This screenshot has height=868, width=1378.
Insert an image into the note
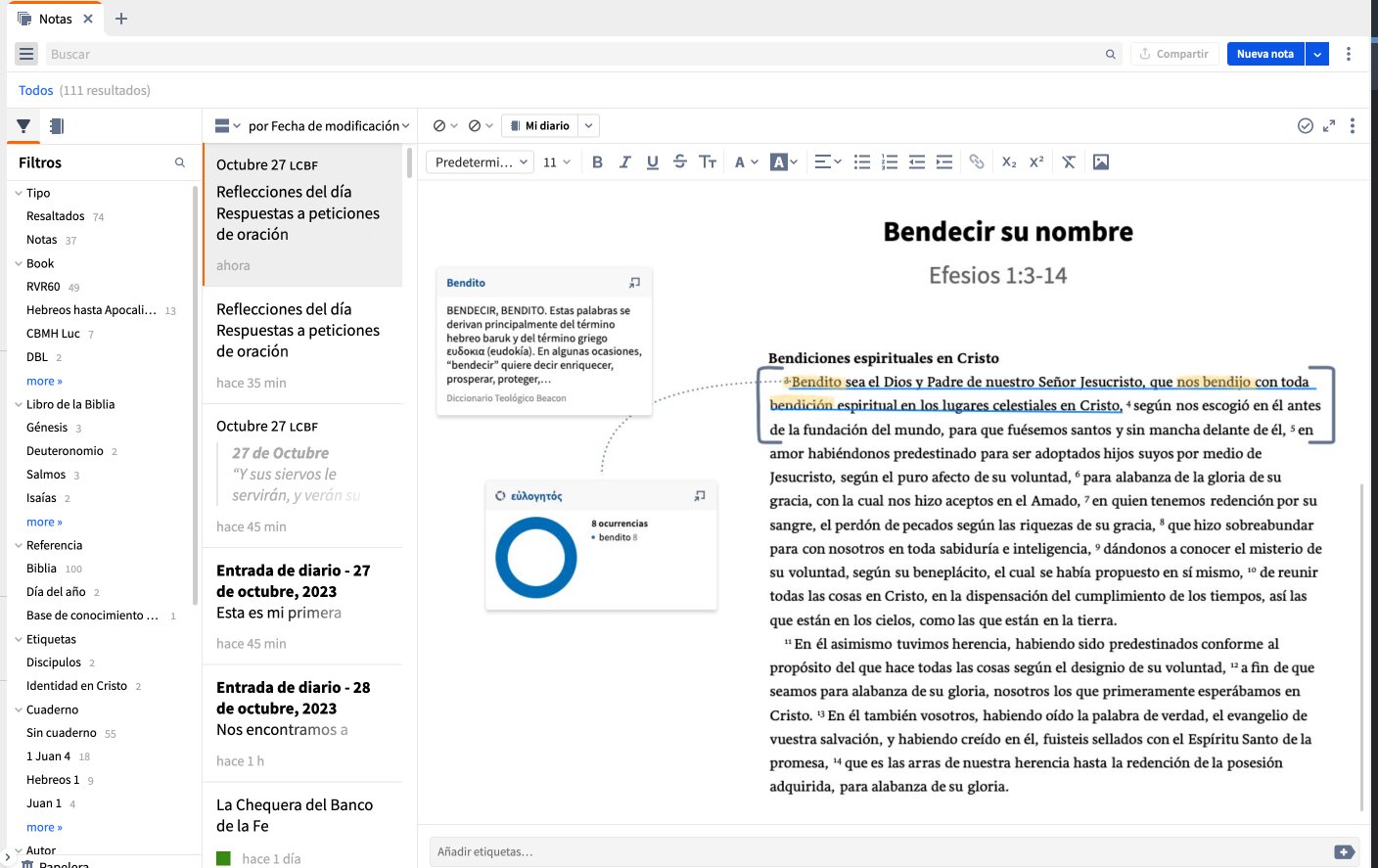(1101, 162)
